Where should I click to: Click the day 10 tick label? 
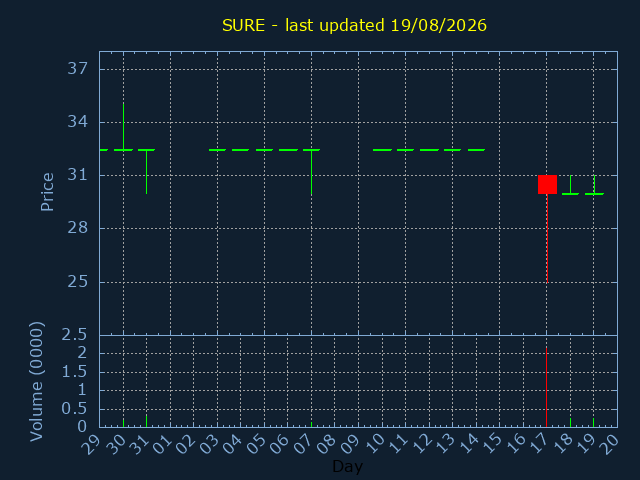point(375,444)
